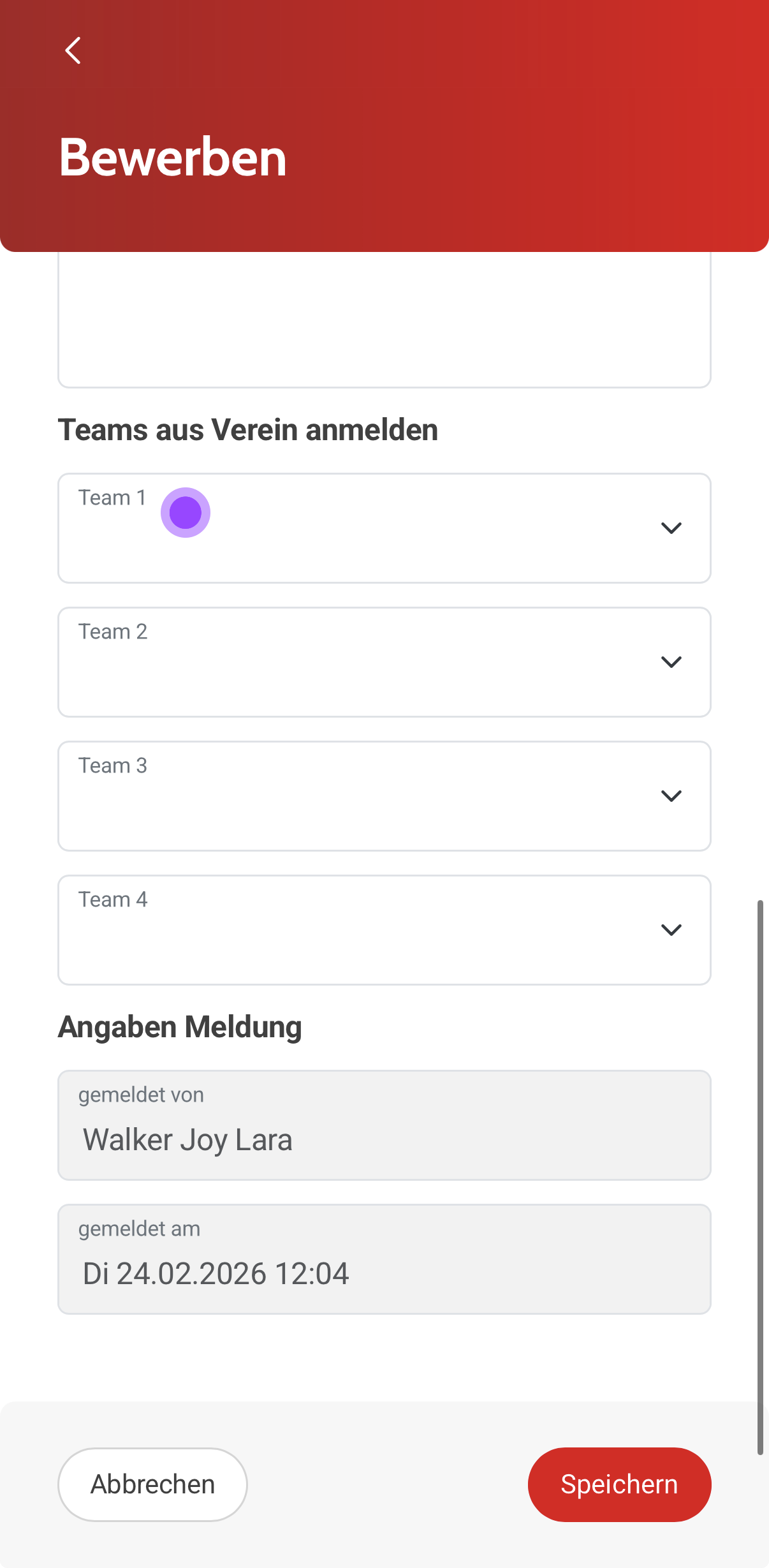
Task: Focus the large empty text area
Action: pos(384,319)
